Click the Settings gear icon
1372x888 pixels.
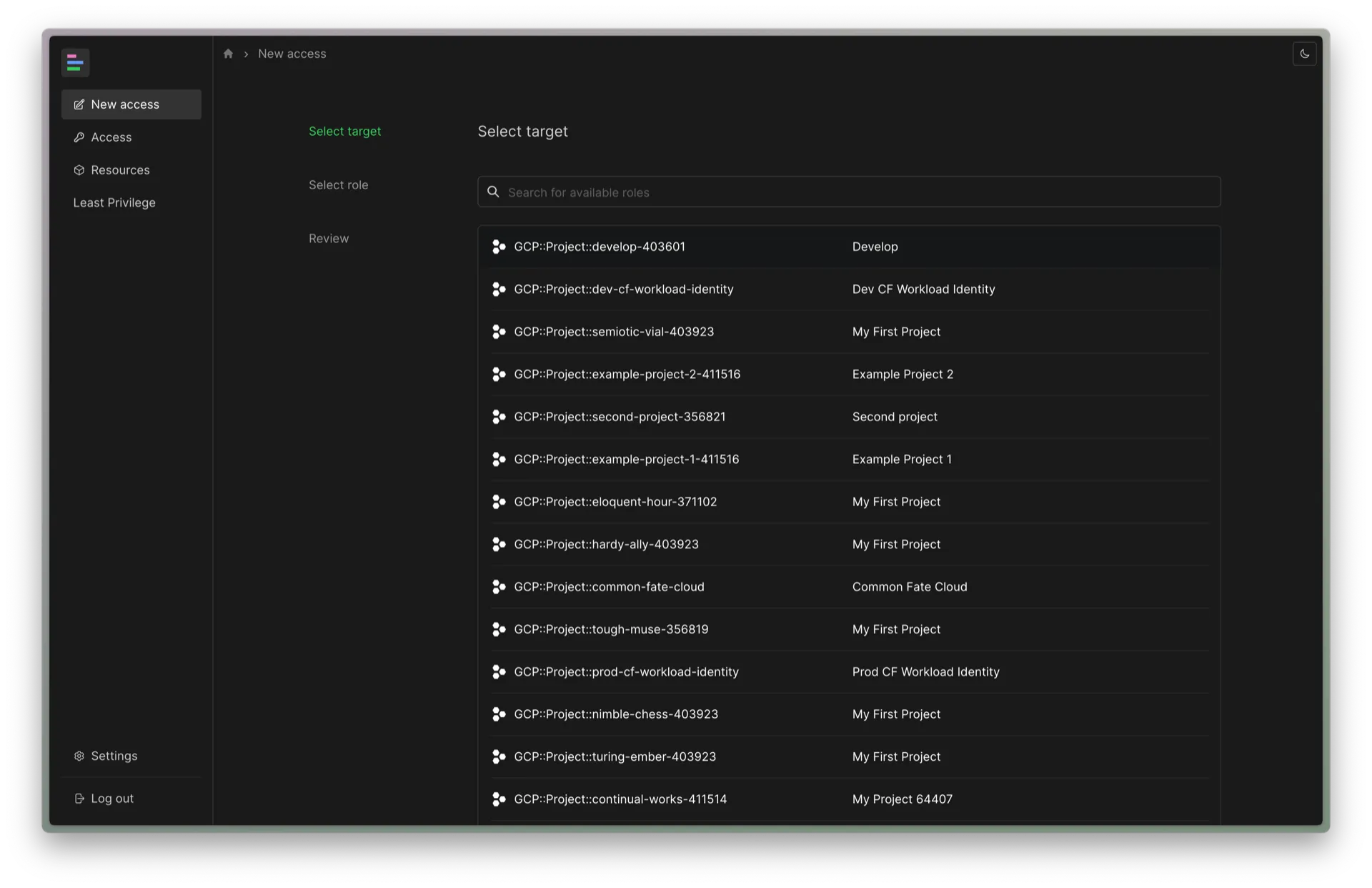[78, 756]
